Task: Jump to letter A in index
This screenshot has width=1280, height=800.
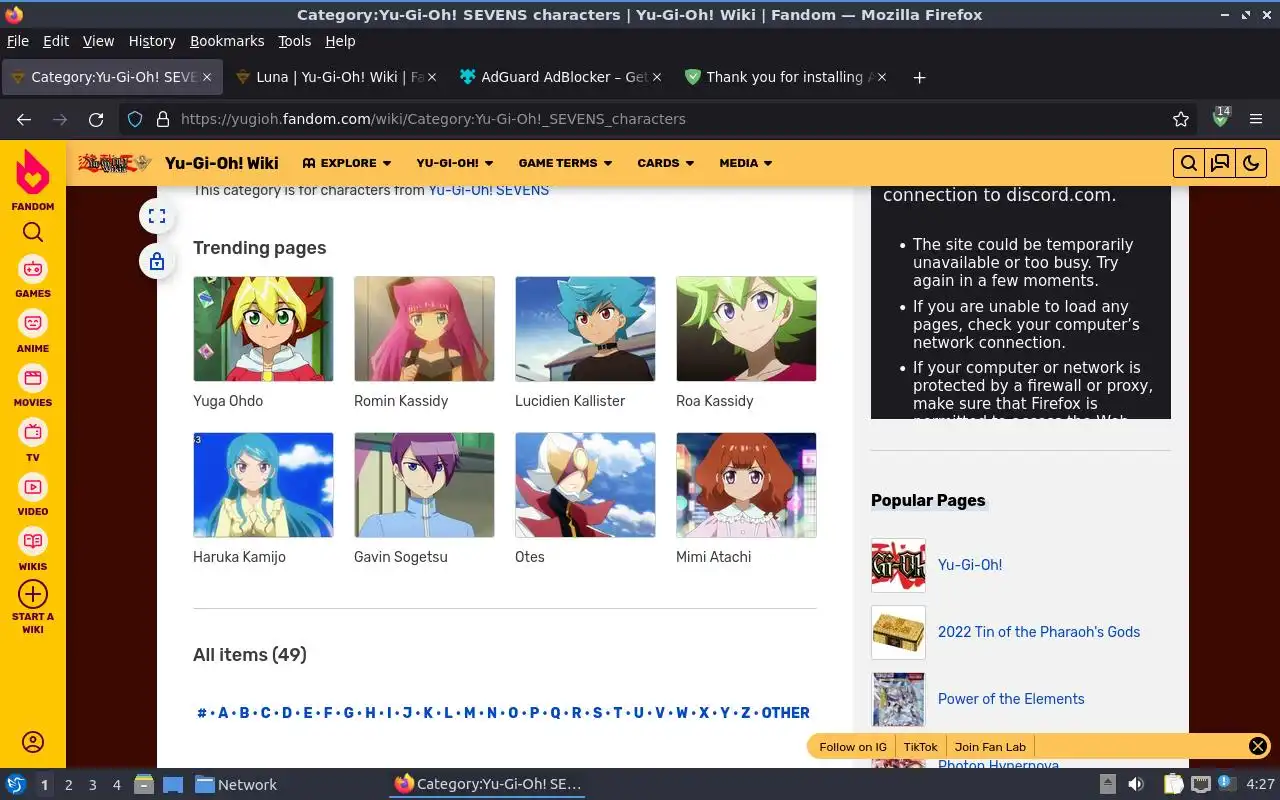Action: pyautogui.click(x=223, y=713)
